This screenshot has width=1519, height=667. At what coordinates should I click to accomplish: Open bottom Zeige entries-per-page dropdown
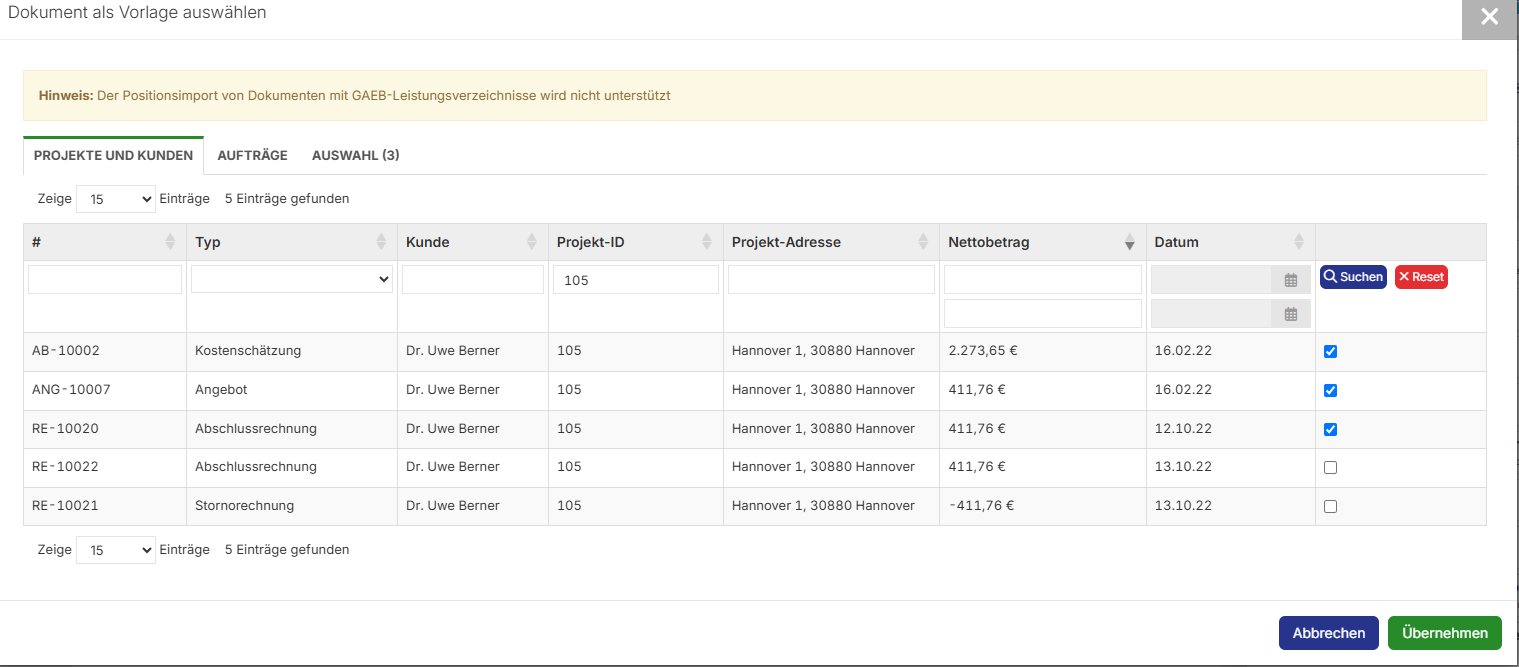tap(116, 550)
